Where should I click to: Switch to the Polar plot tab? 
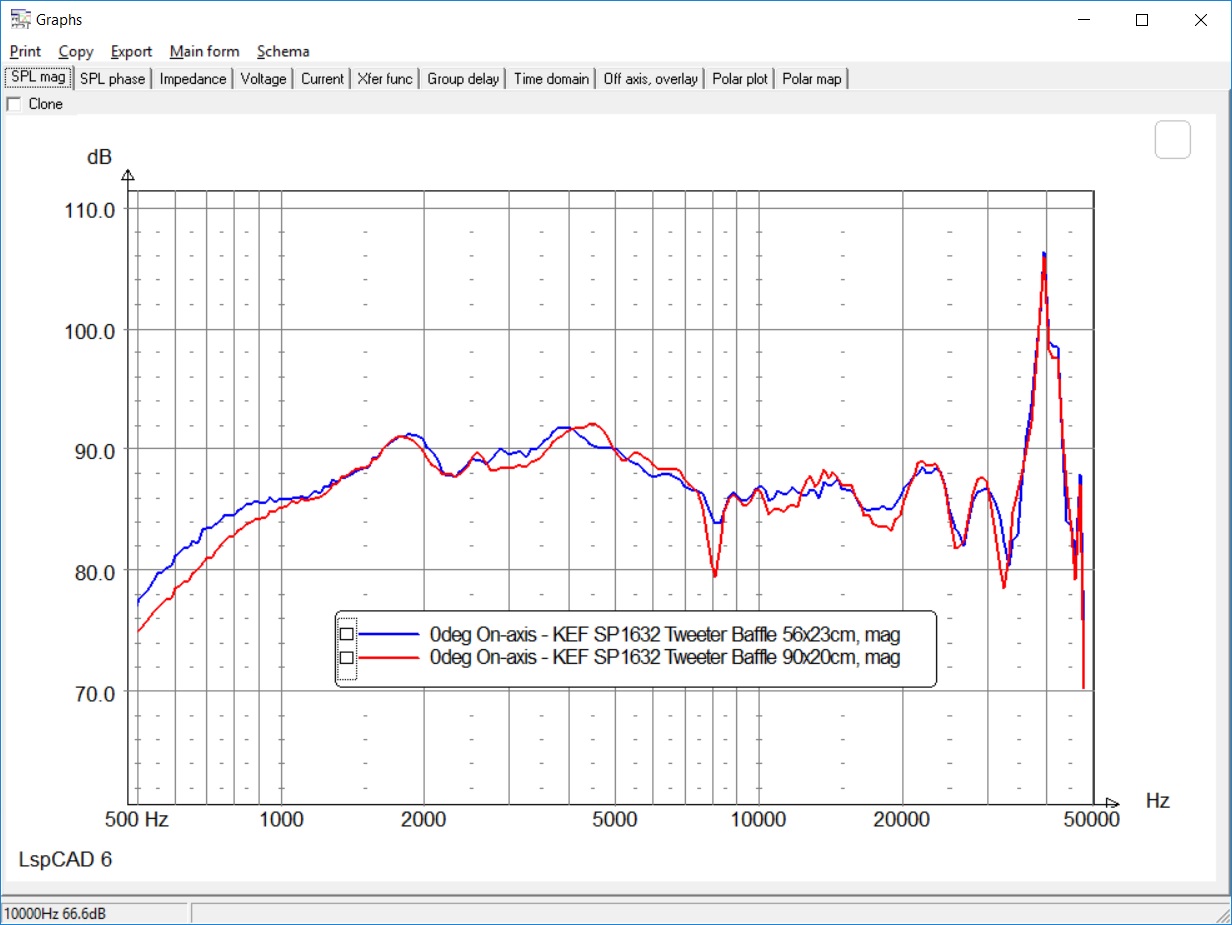pyautogui.click(x=740, y=79)
